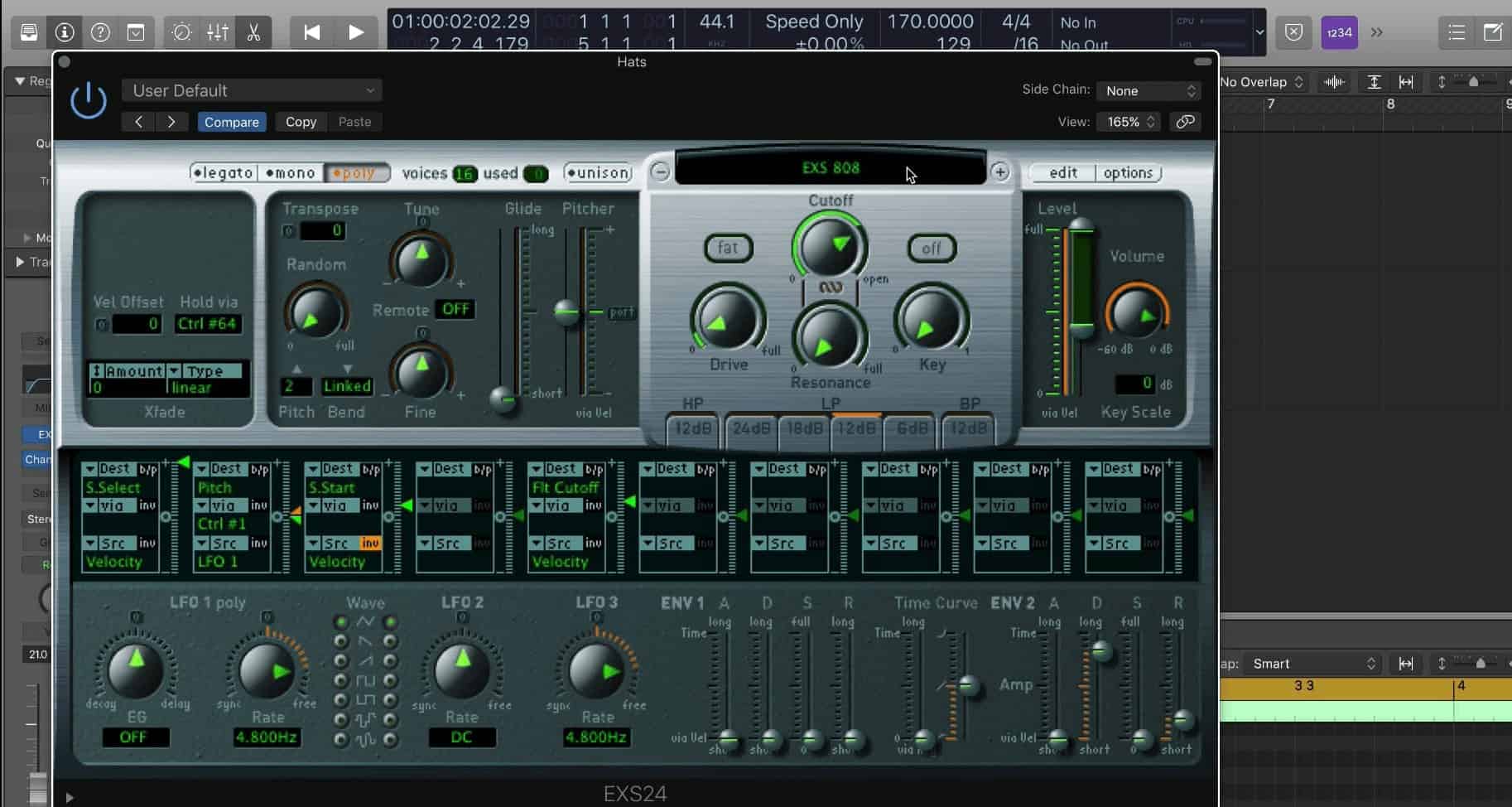Image resolution: width=1512 pixels, height=807 pixels.
Task: Click the Volume knob
Action: click(1136, 314)
